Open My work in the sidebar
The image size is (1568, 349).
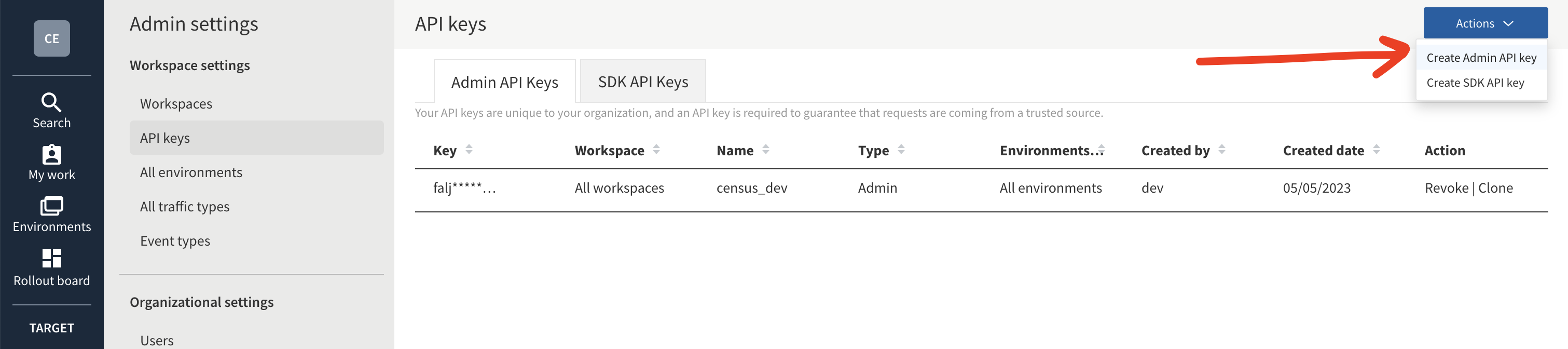[51, 162]
